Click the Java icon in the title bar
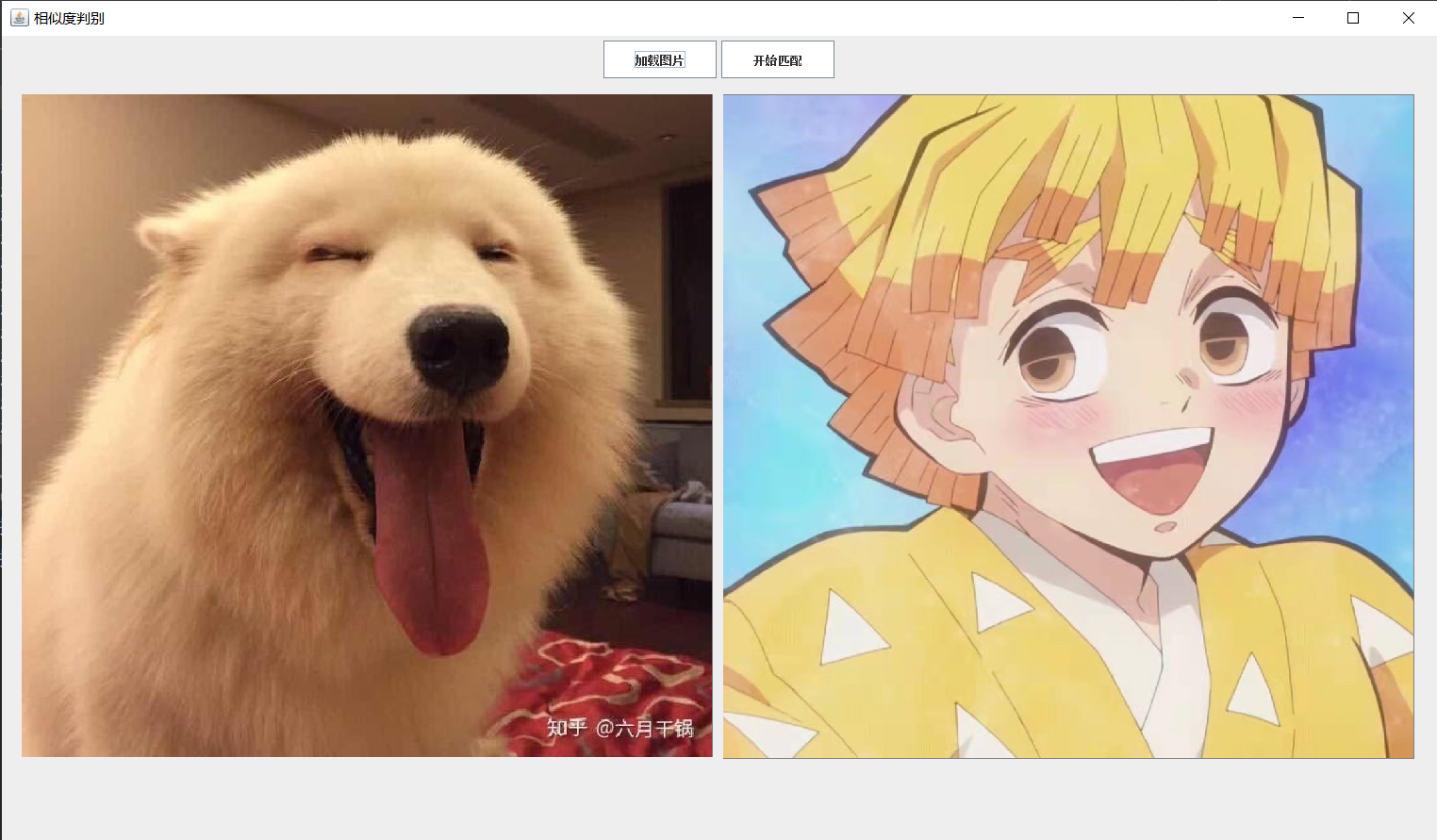Image resolution: width=1437 pixels, height=840 pixels. coord(19,18)
